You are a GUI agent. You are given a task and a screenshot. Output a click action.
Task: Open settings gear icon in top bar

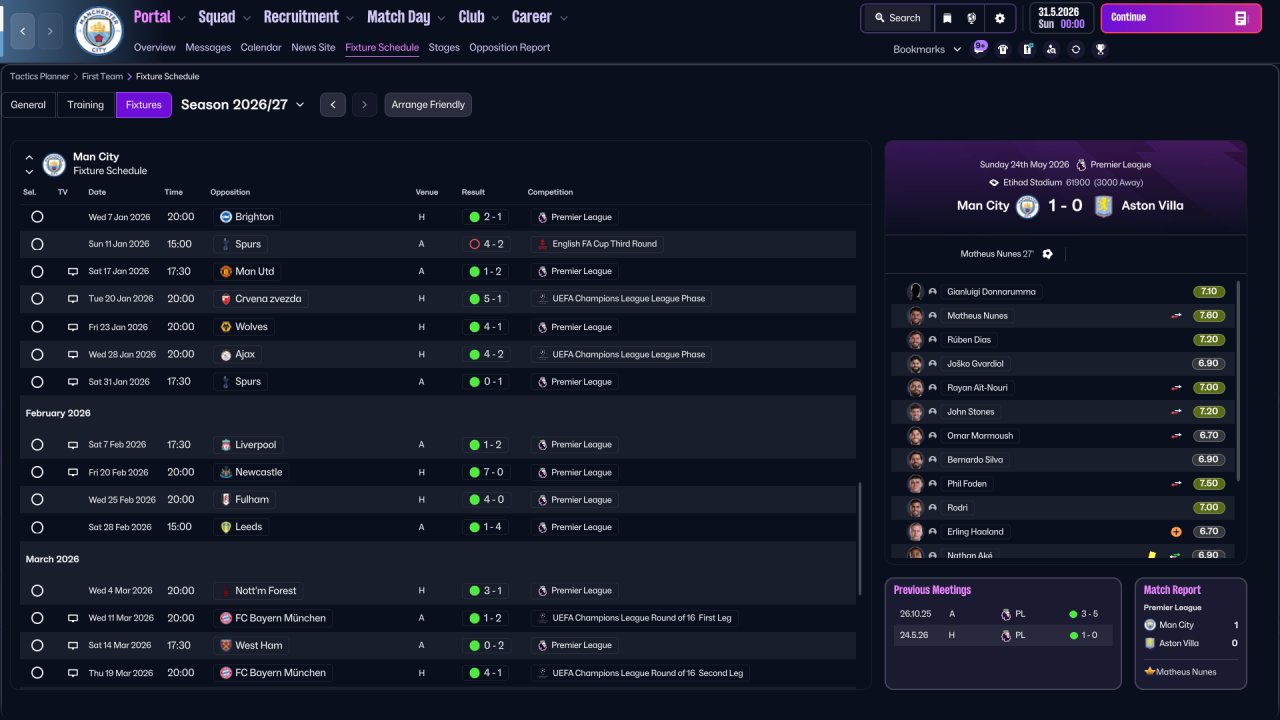pos(999,18)
